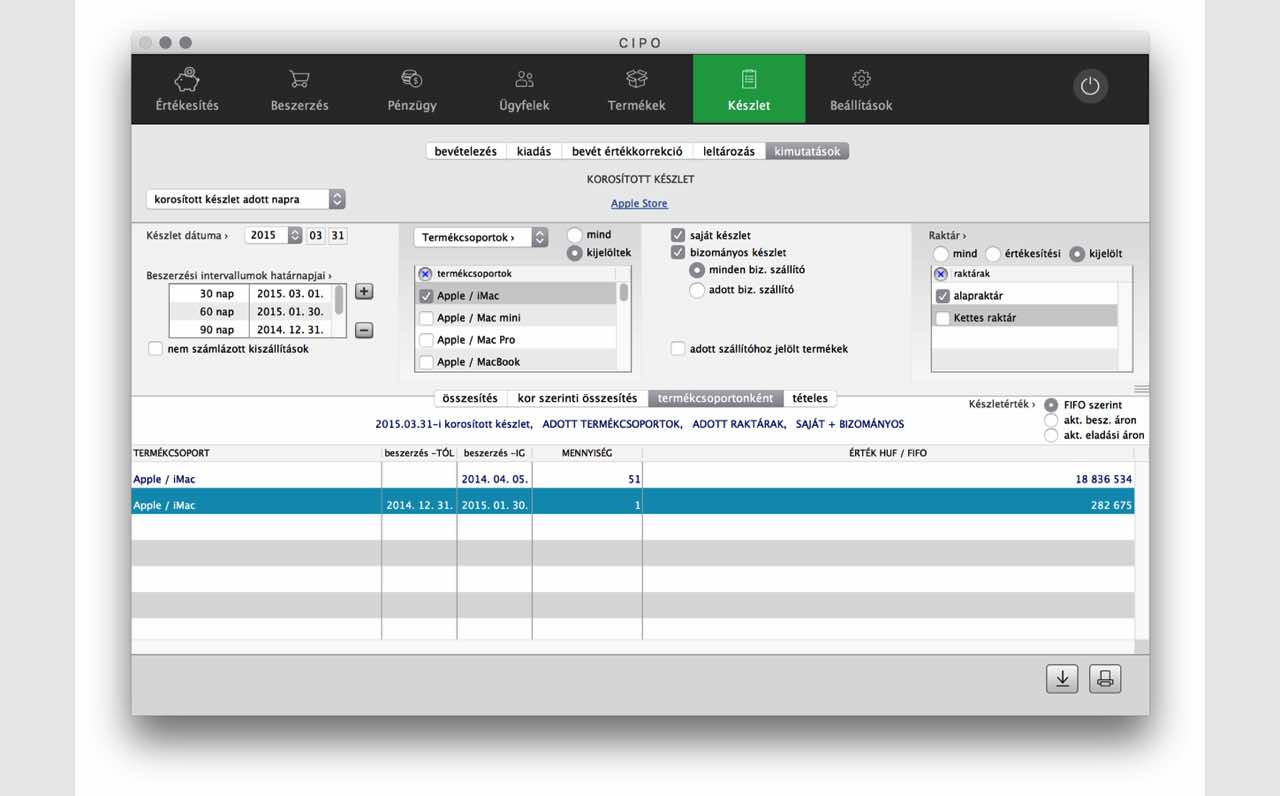1280x796 pixels.
Task: Click the Apple Store link
Action: [639, 204]
